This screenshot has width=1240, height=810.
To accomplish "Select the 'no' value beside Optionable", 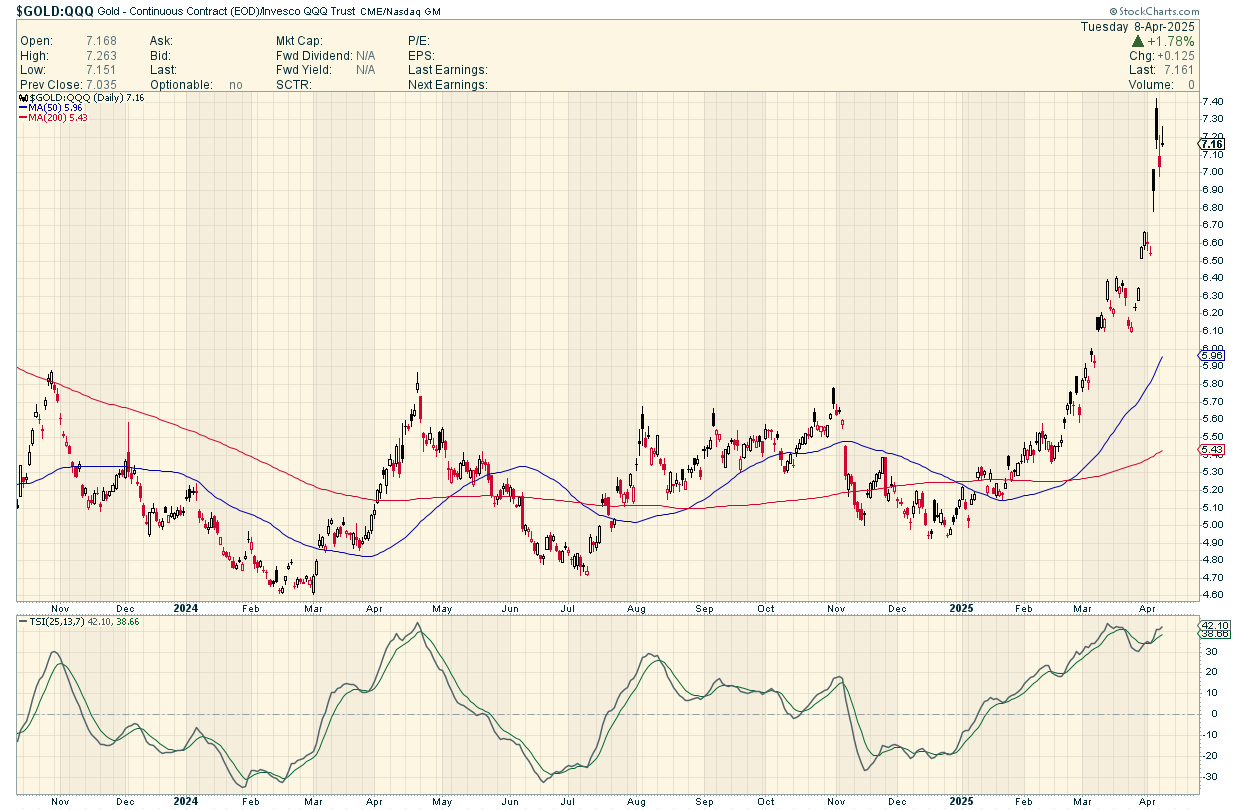I will (236, 85).
